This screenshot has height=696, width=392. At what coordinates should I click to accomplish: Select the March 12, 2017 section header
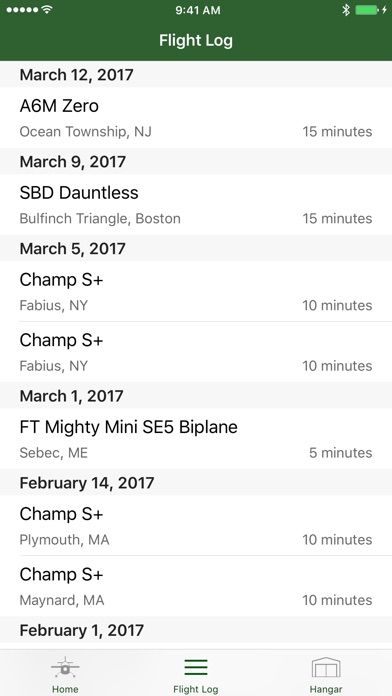click(196, 74)
